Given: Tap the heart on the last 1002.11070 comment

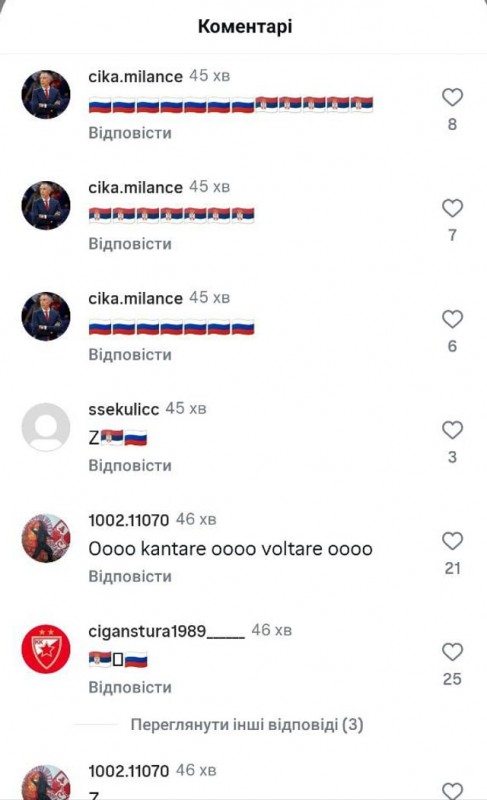Looking at the screenshot, I should pos(452,791).
